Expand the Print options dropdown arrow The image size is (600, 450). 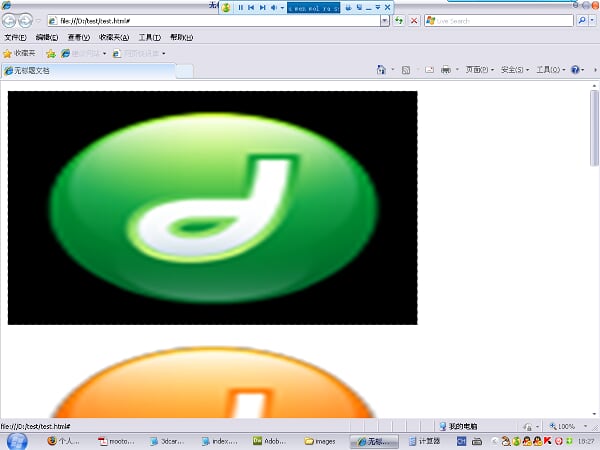(457, 70)
